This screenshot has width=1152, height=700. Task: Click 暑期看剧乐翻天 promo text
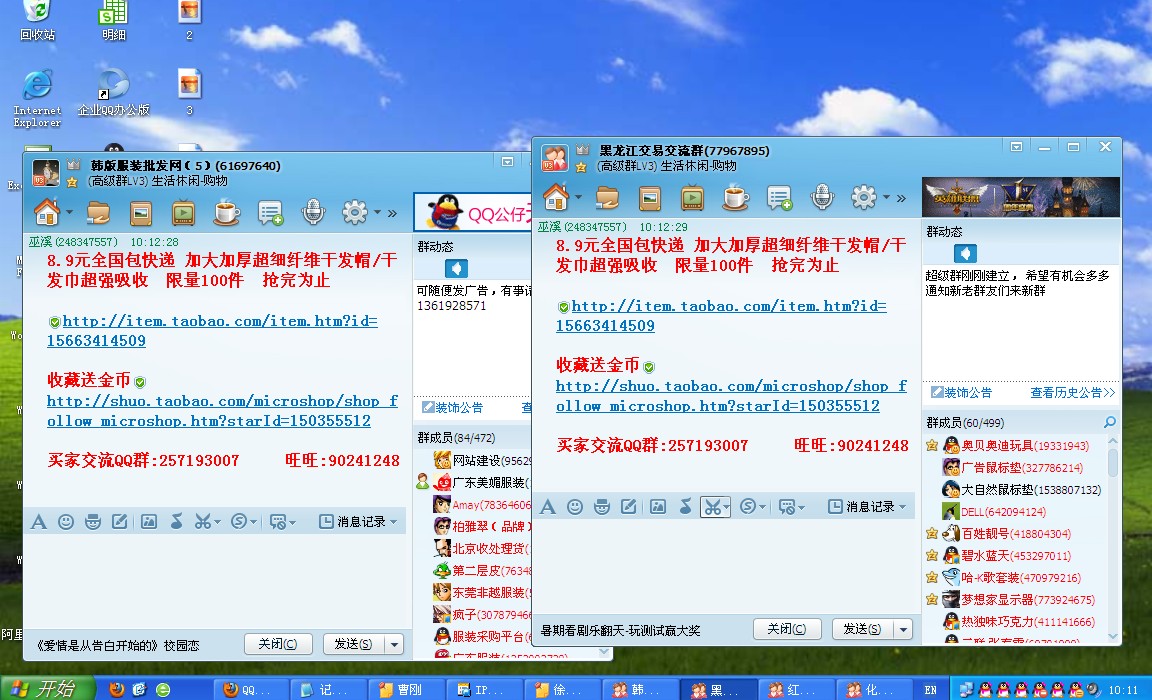point(620,630)
